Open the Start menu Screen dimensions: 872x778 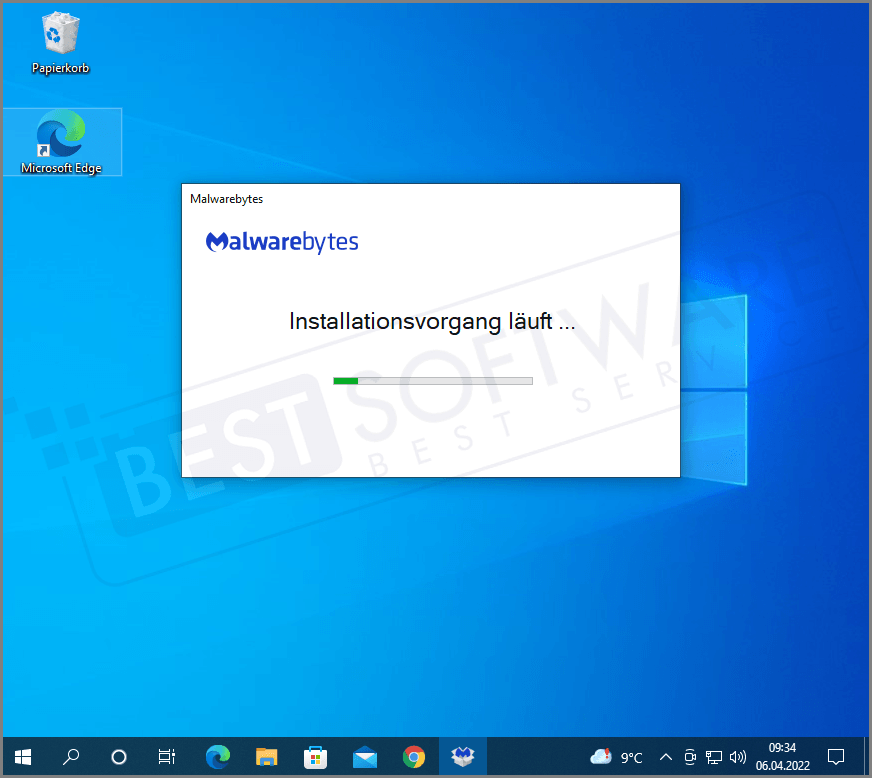pos(22,757)
